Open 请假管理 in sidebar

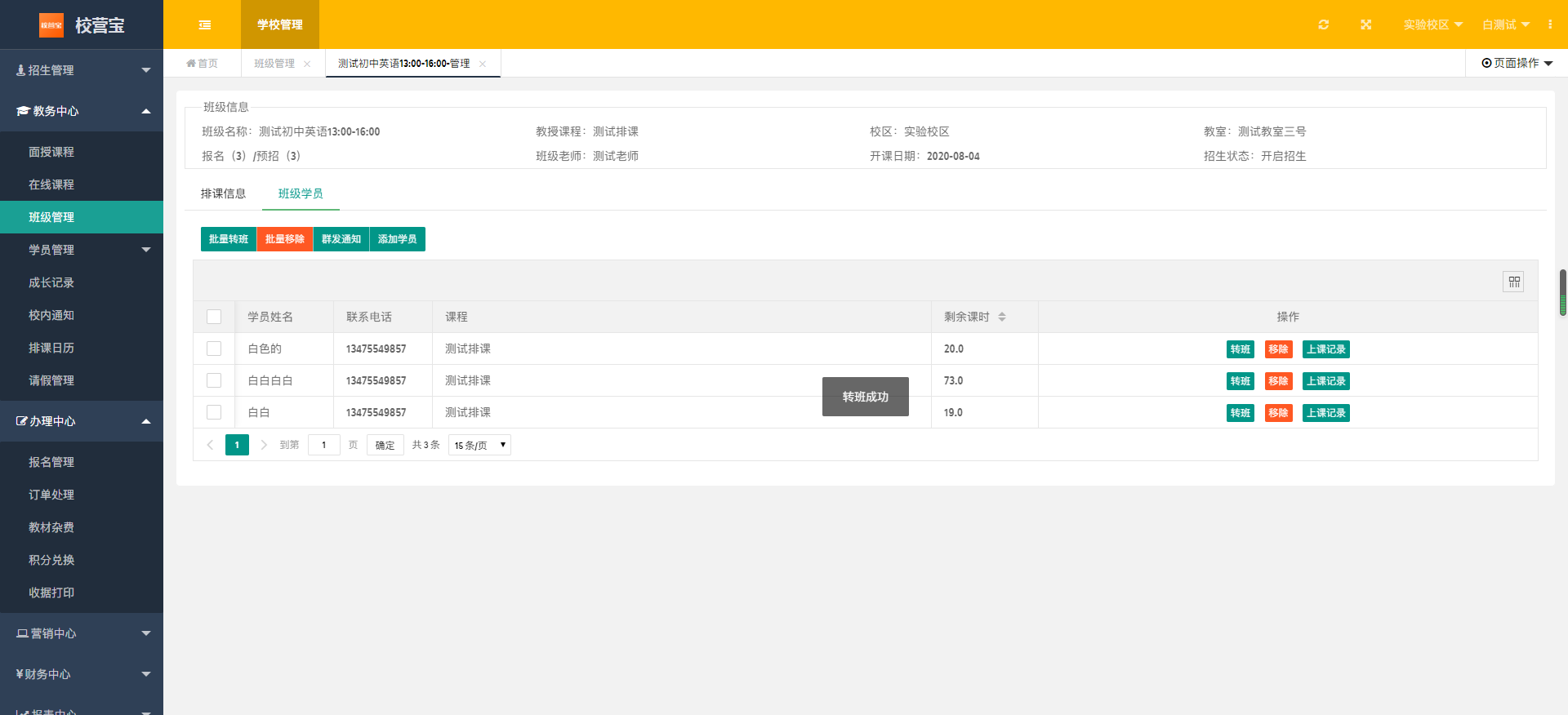tap(82, 380)
